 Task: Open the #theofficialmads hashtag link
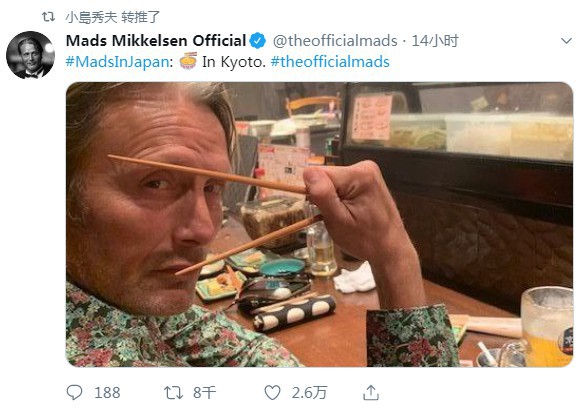click(x=330, y=62)
